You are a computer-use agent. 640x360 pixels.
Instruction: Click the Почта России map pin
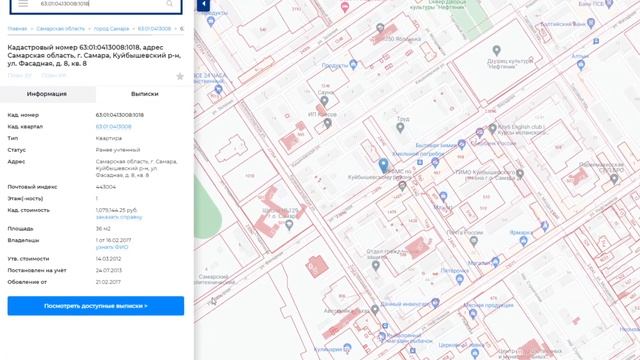coord(473,241)
